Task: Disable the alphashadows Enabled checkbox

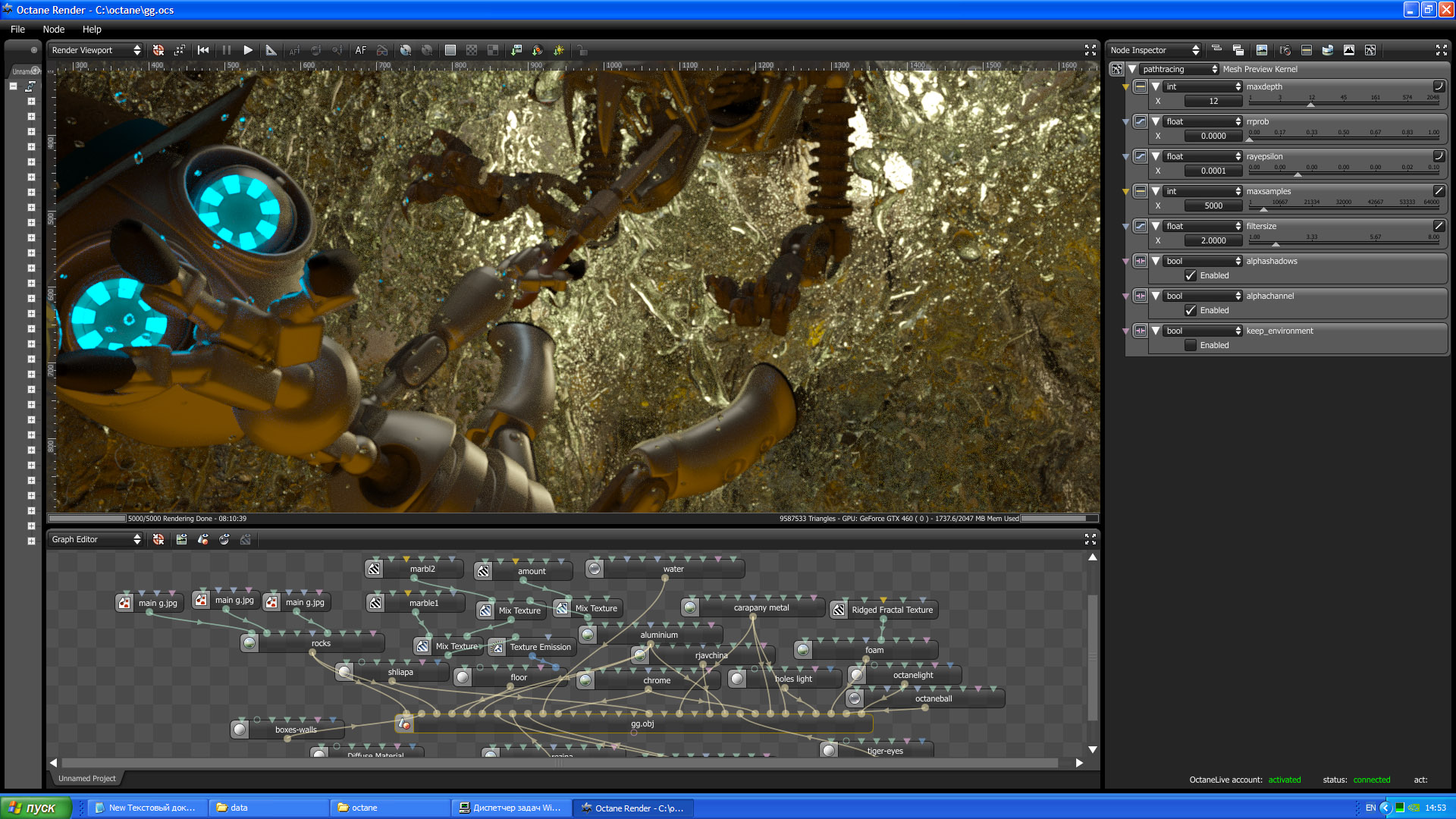Action: [x=1191, y=276]
